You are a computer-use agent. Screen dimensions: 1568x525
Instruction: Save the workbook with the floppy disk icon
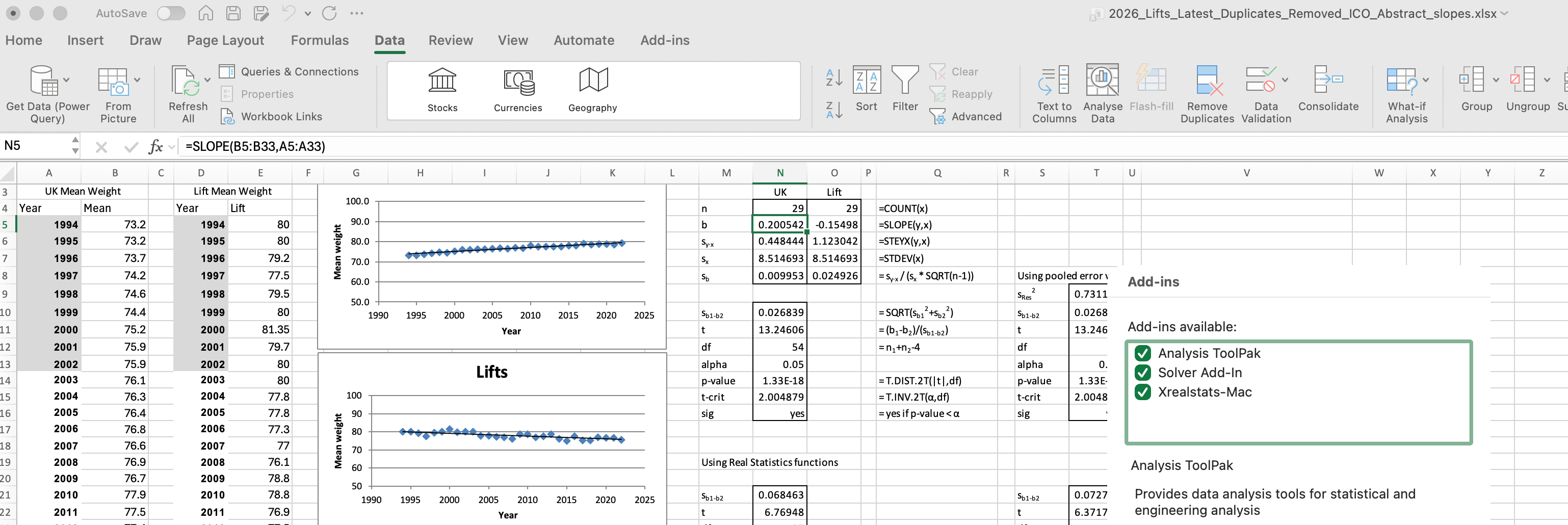pos(233,13)
